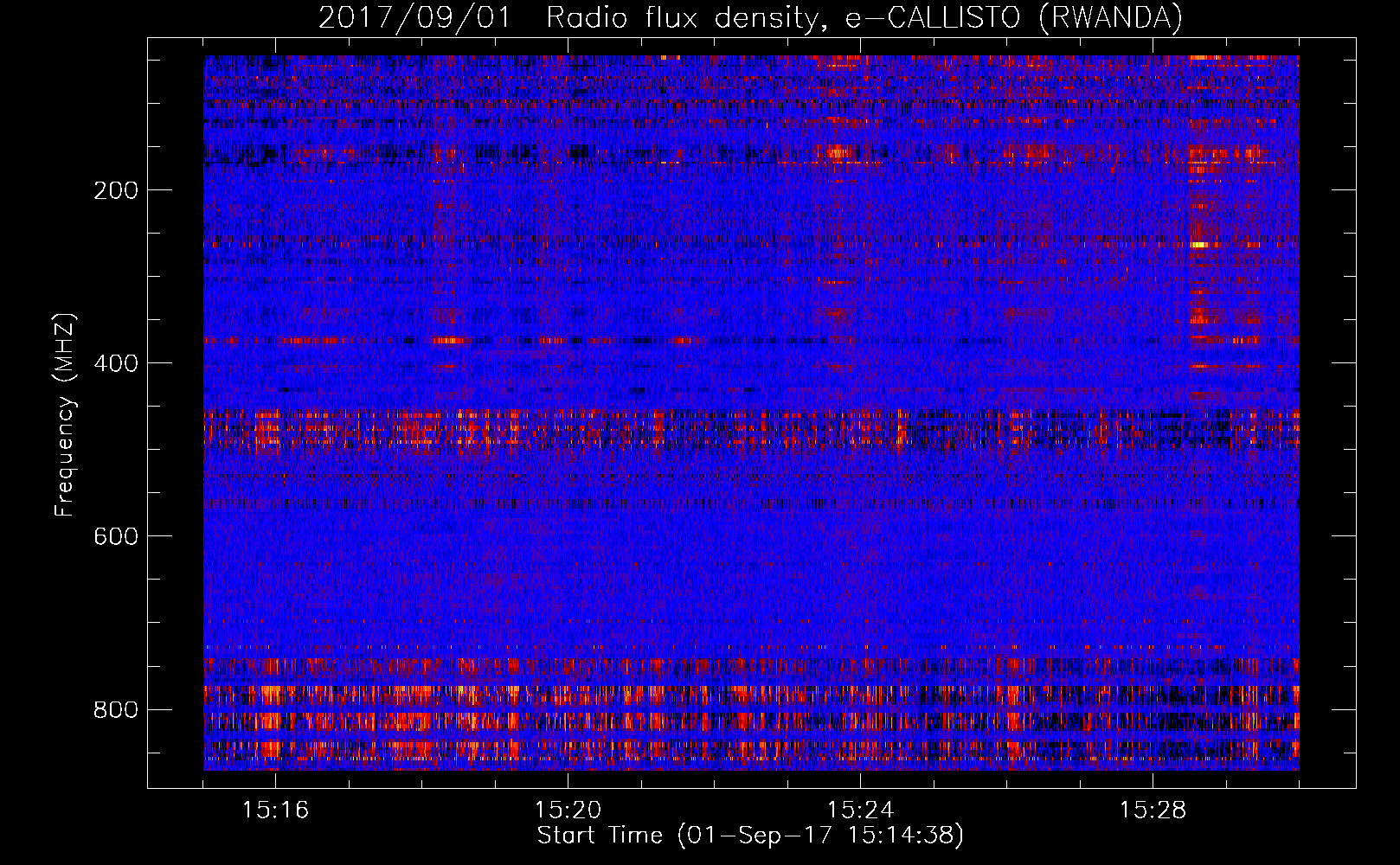Image resolution: width=1400 pixels, height=865 pixels.
Task: Click the '15:16' time axis label
Action: pos(275,811)
